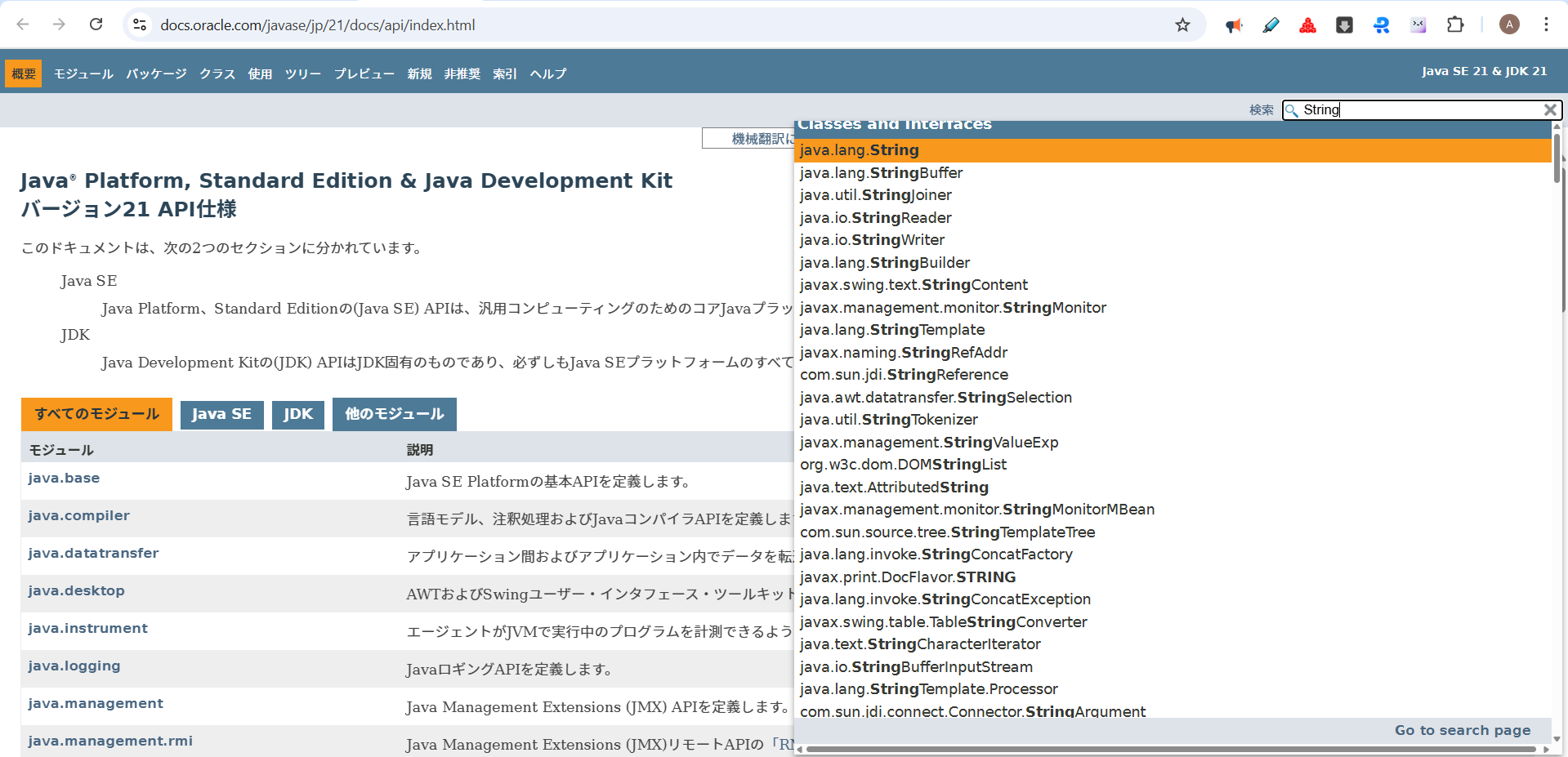Click the browser reload icon
The height and width of the screenshot is (757, 1568).
tap(96, 24)
